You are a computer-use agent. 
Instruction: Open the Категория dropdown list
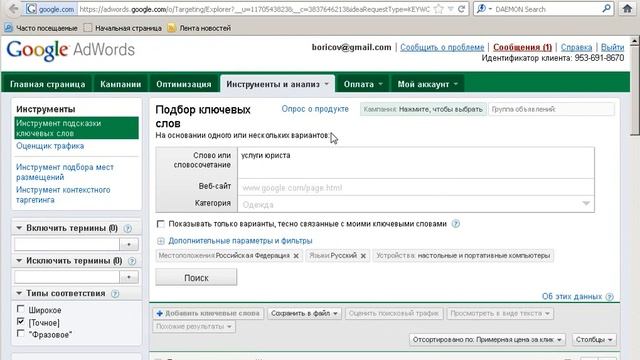click(x=586, y=203)
